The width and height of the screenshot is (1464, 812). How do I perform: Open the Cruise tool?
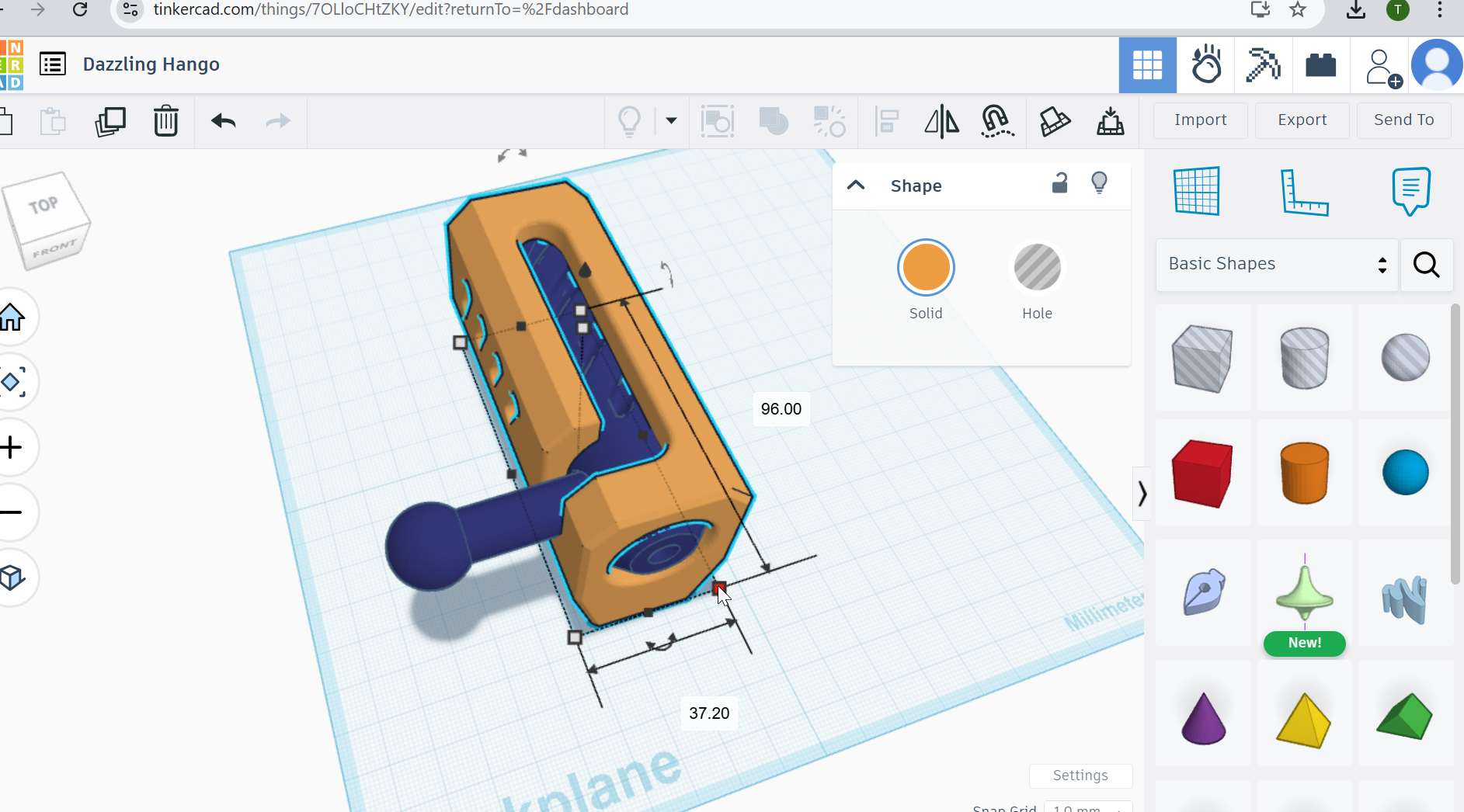(x=996, y=122)
